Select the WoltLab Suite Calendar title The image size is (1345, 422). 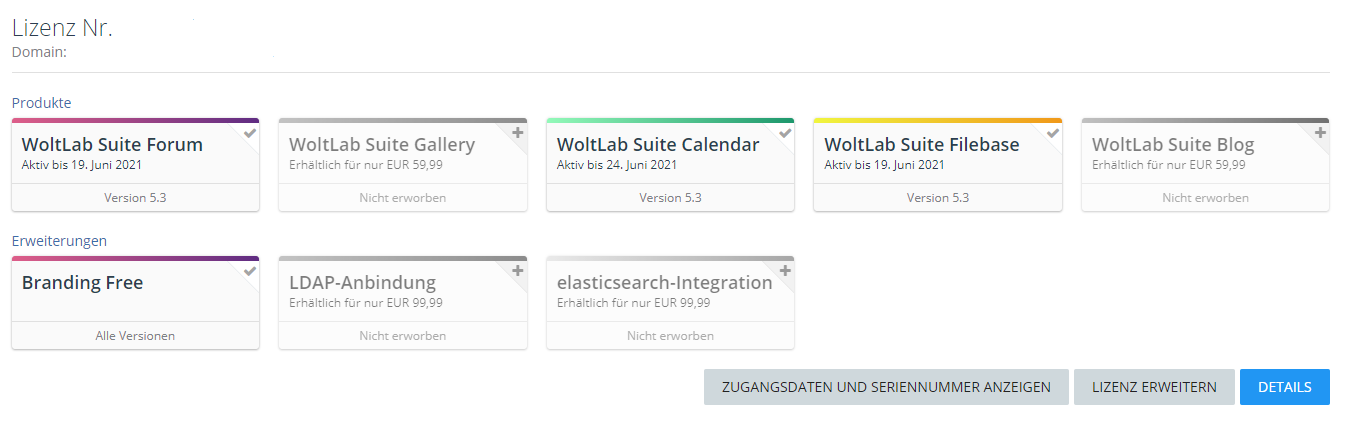[658, 145]
